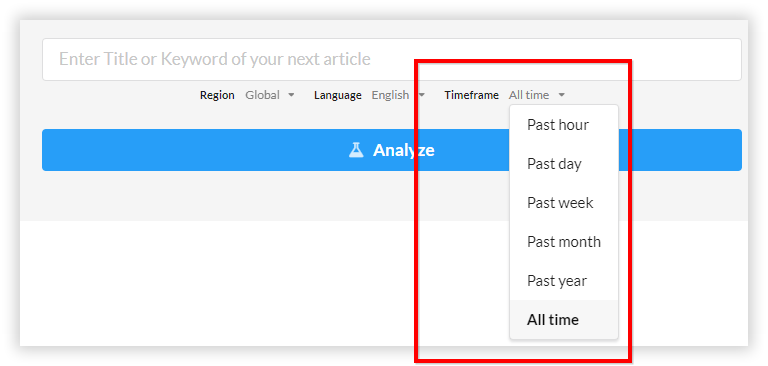Collapse the Timeframe dropdown showing All time
This screenshot has width=768, height=366.
[537, 95]
